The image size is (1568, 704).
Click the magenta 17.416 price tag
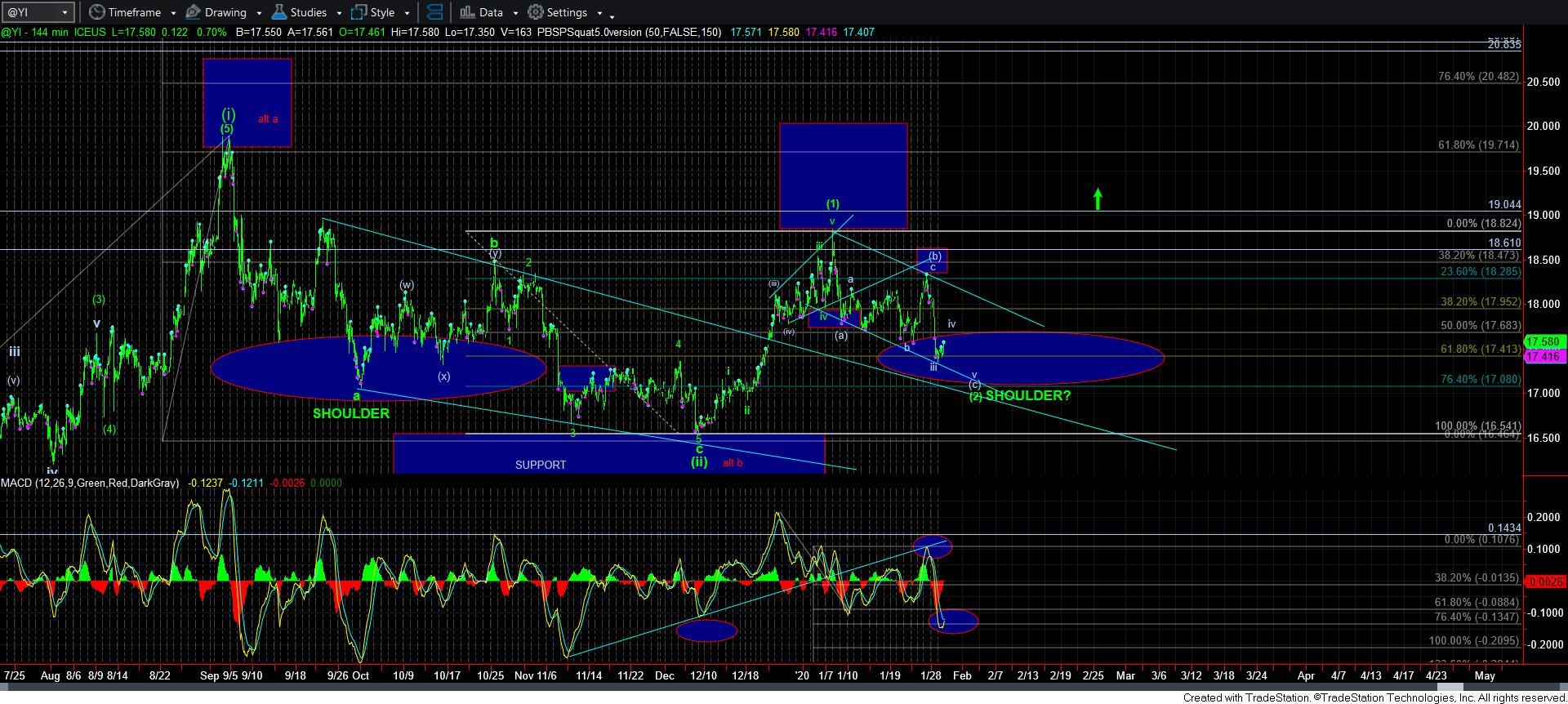click(1543, 356)
